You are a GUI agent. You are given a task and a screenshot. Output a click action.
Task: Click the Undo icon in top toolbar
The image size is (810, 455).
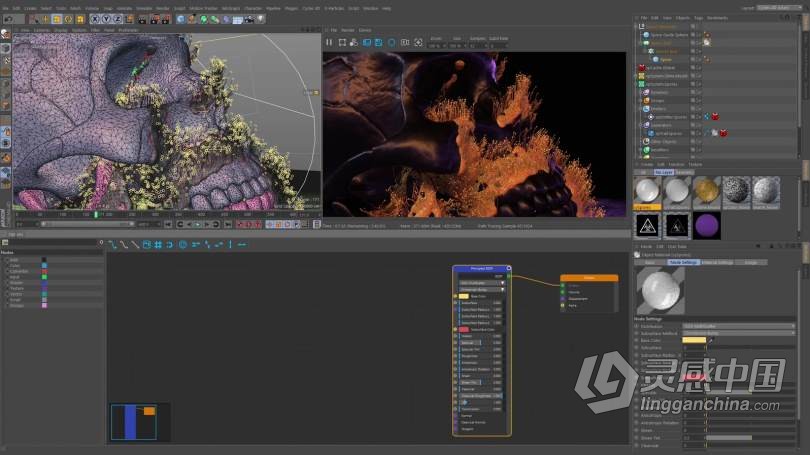[8, 19]
